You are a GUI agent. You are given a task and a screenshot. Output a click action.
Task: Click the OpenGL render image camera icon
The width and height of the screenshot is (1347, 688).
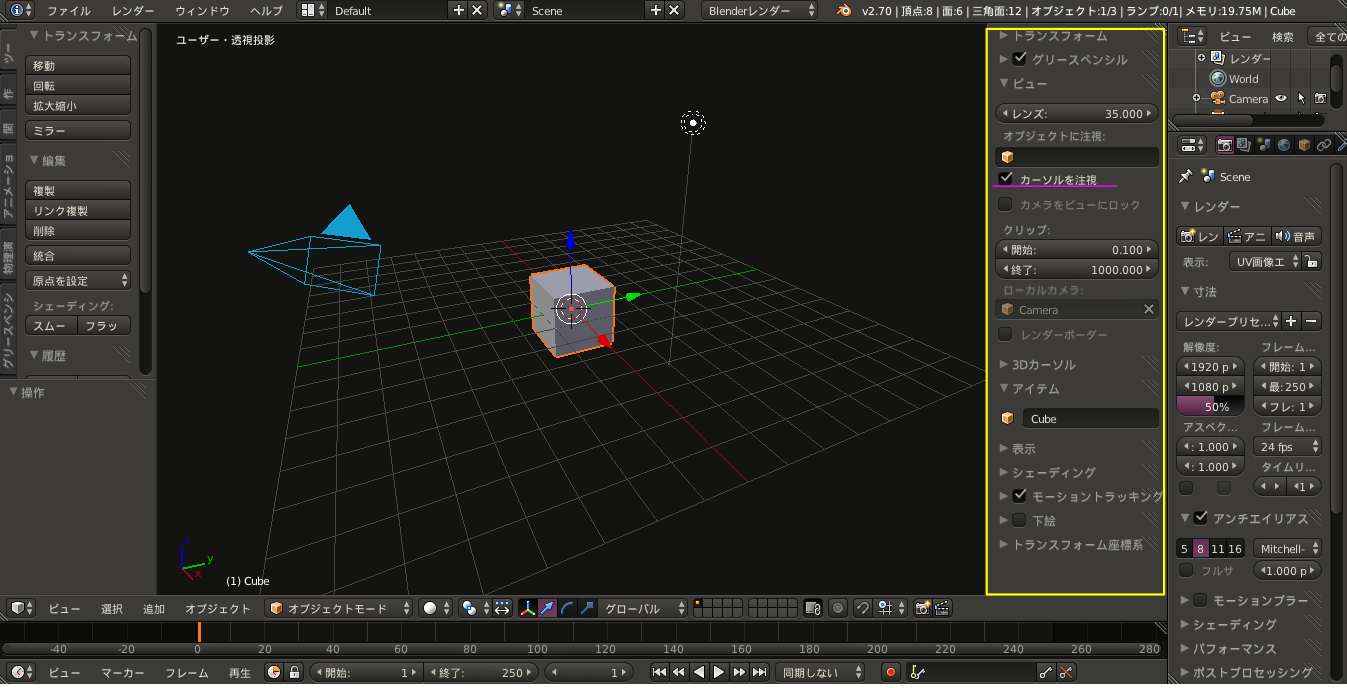[x=922, y=608]
